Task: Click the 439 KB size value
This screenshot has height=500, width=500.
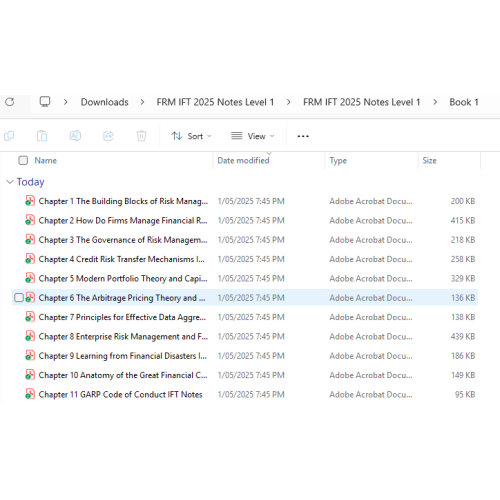Action: (x=463, y=336)
